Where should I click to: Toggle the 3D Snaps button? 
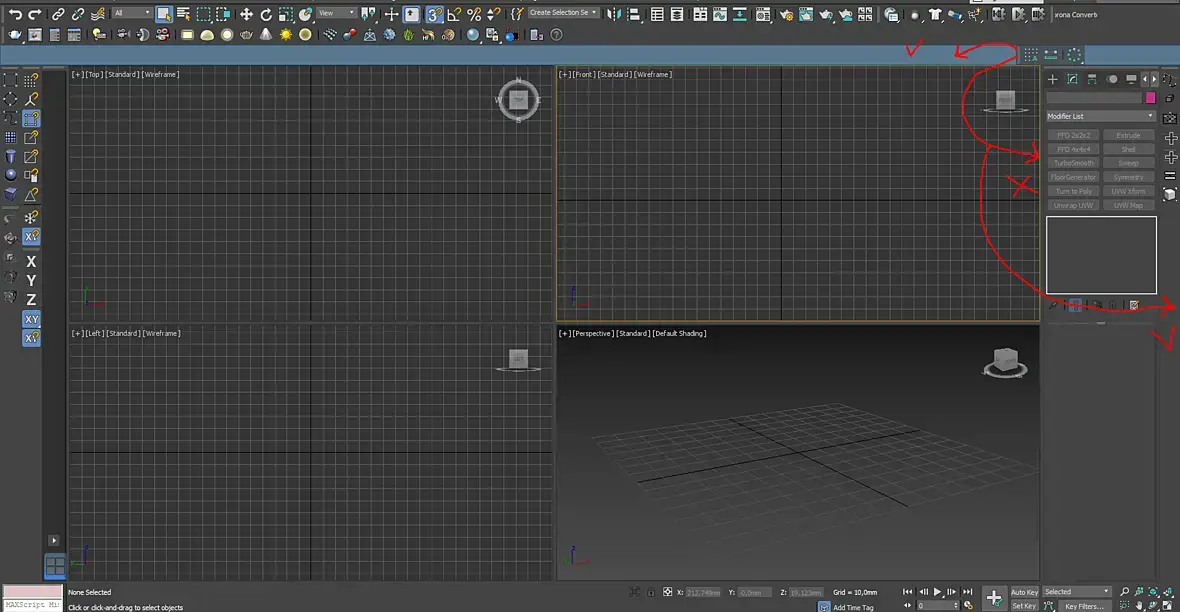tap(435, 14)
